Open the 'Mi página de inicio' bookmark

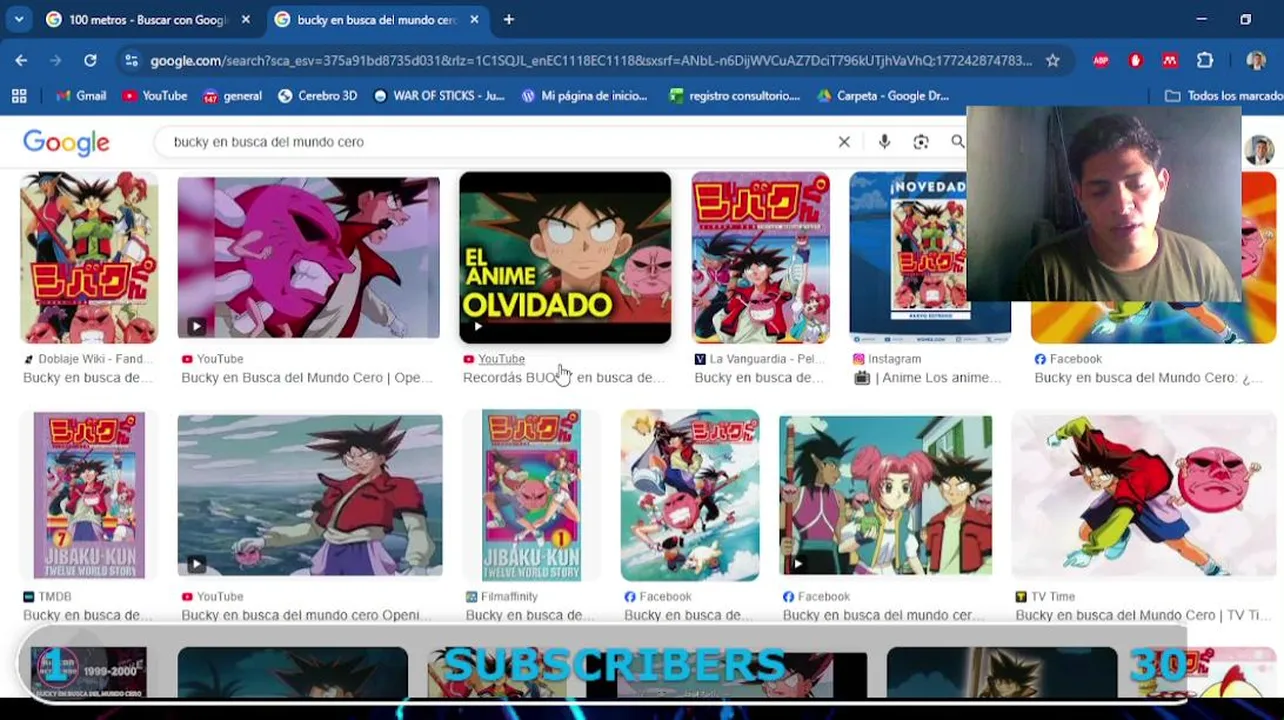point(584,96)
